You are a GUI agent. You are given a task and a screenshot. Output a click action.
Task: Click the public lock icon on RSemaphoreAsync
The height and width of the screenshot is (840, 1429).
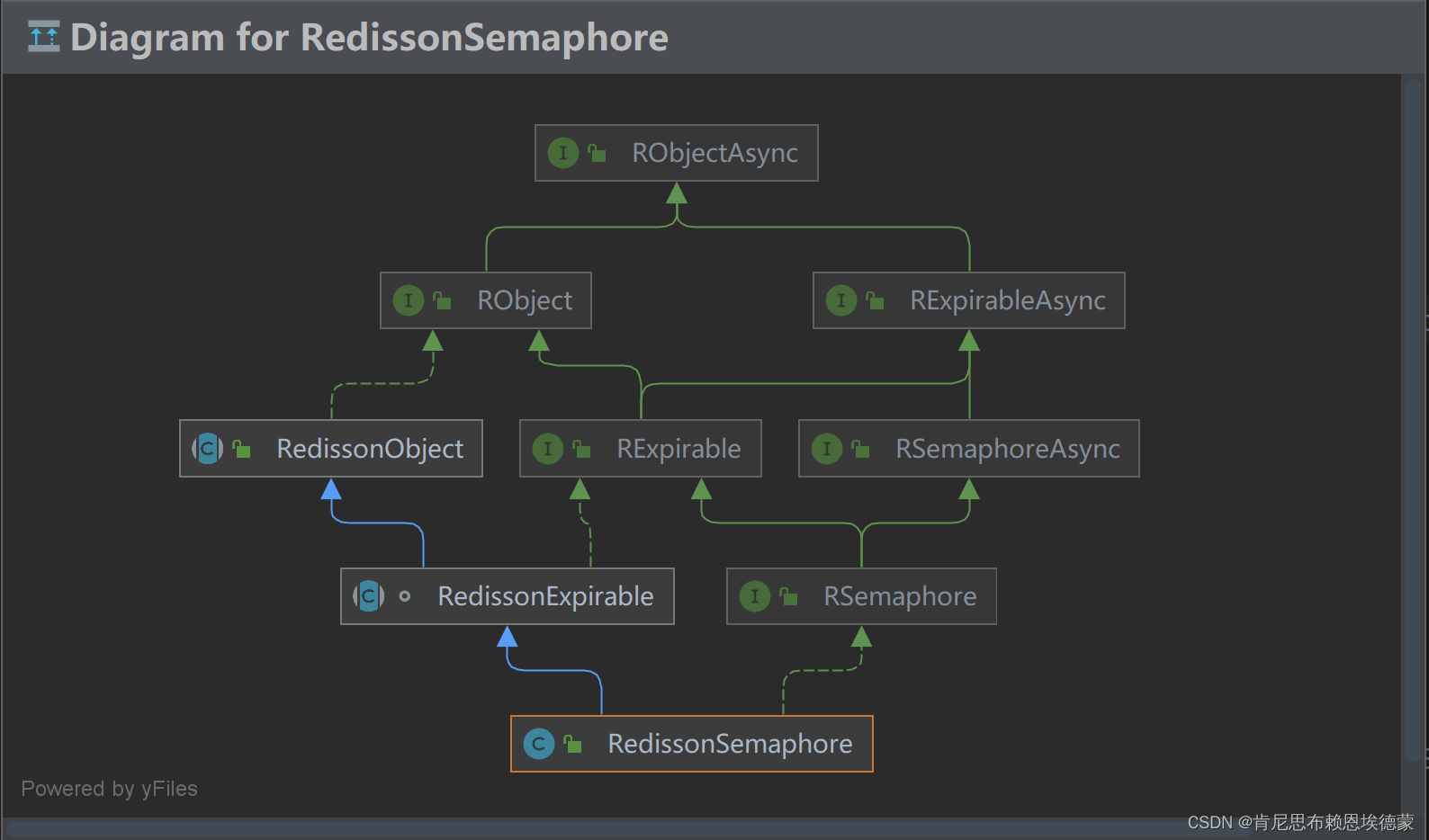pos(860,448)
